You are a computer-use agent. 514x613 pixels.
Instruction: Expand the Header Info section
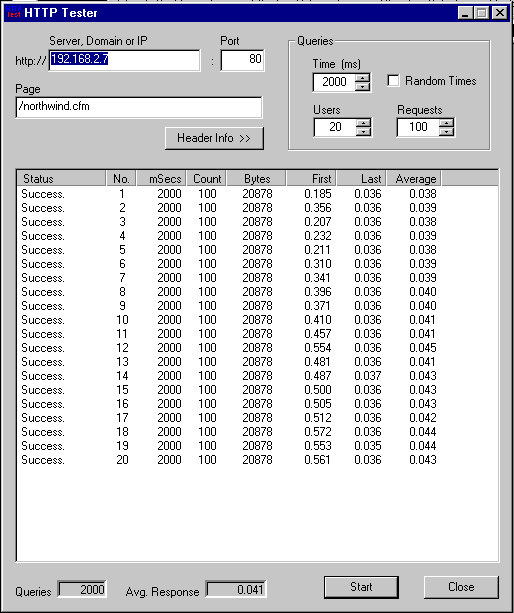coord(214,138)
